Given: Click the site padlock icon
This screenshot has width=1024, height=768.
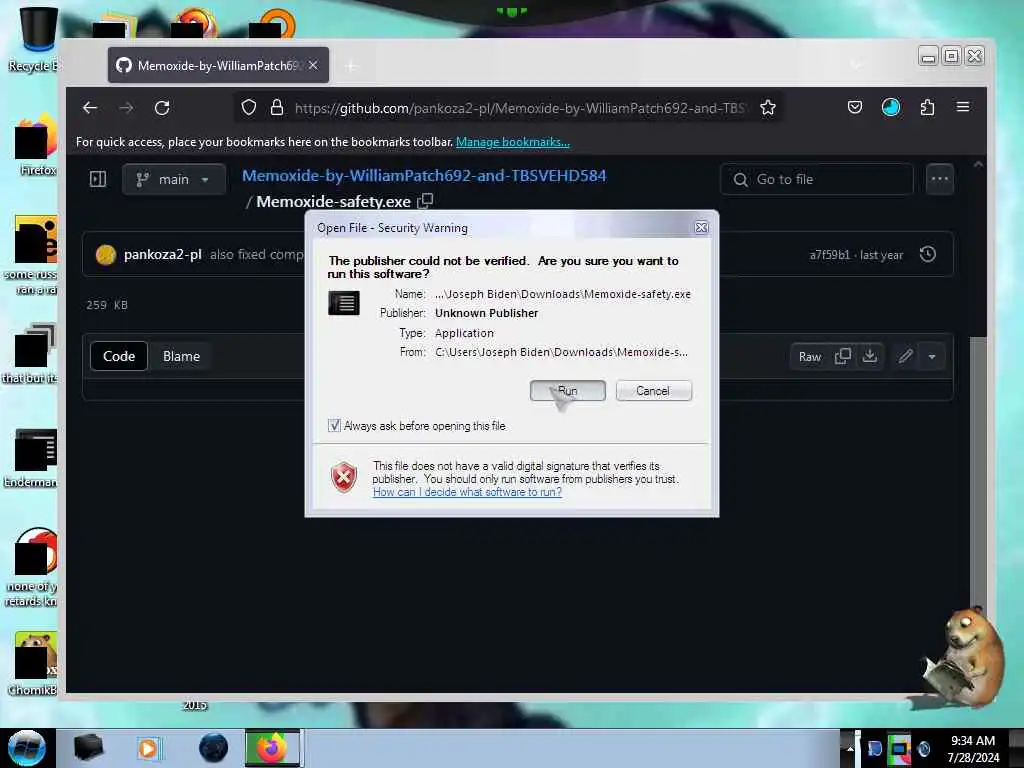Looking at the screenshot, I should [277, 108].
